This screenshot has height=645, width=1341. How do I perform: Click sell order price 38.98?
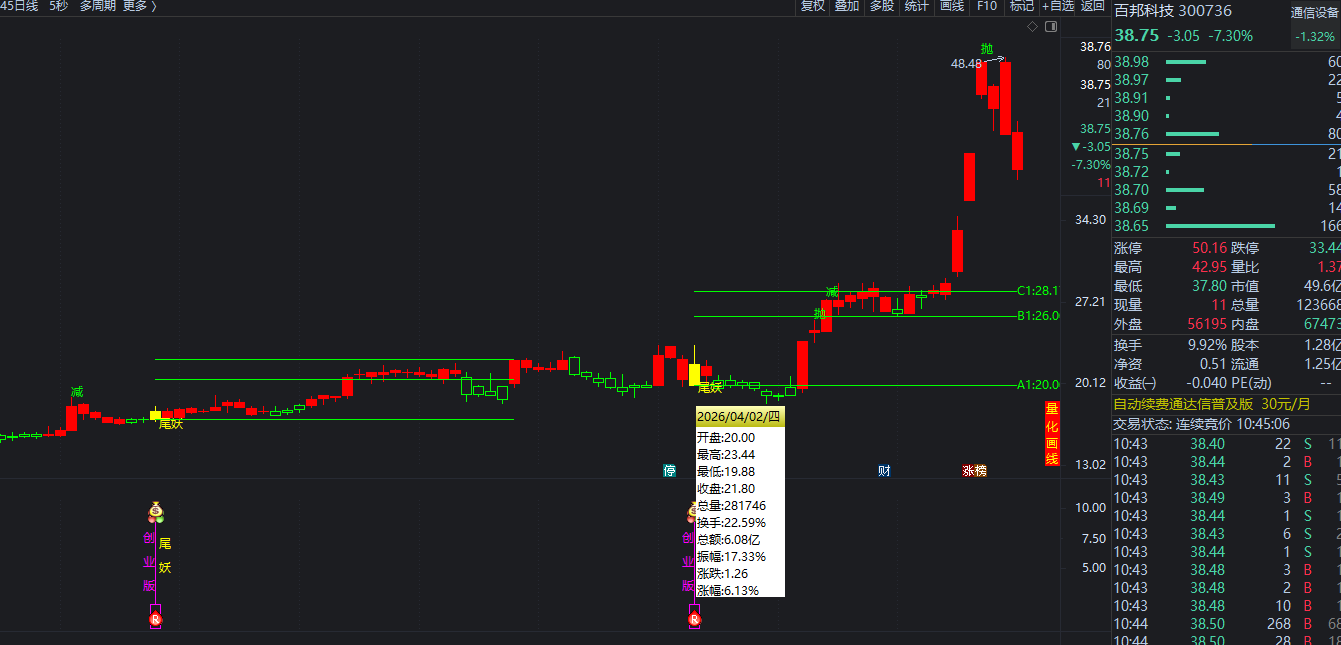1131,62
